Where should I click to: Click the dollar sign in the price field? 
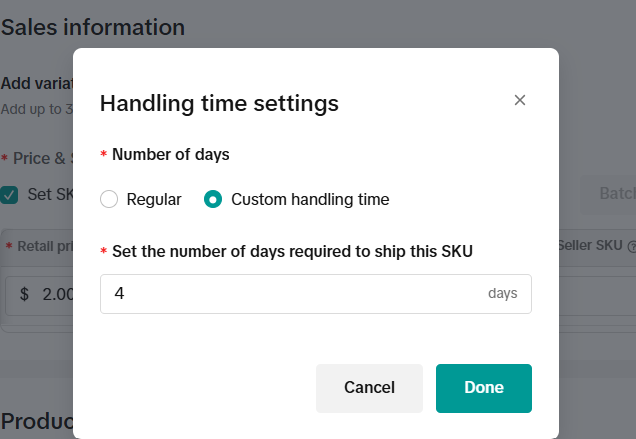(x=24, y=294)
